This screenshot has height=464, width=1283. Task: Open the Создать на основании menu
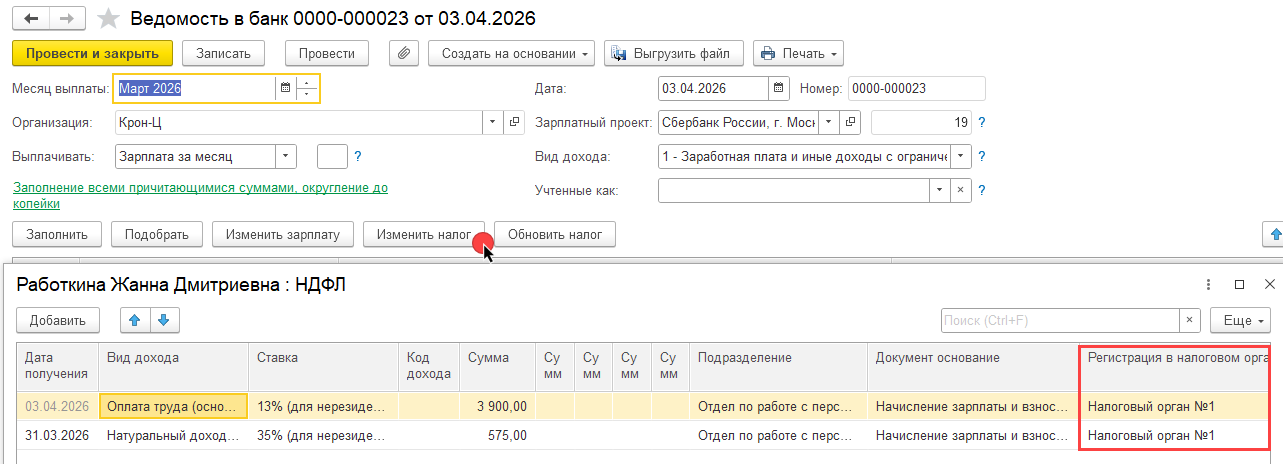pos(511,53)
